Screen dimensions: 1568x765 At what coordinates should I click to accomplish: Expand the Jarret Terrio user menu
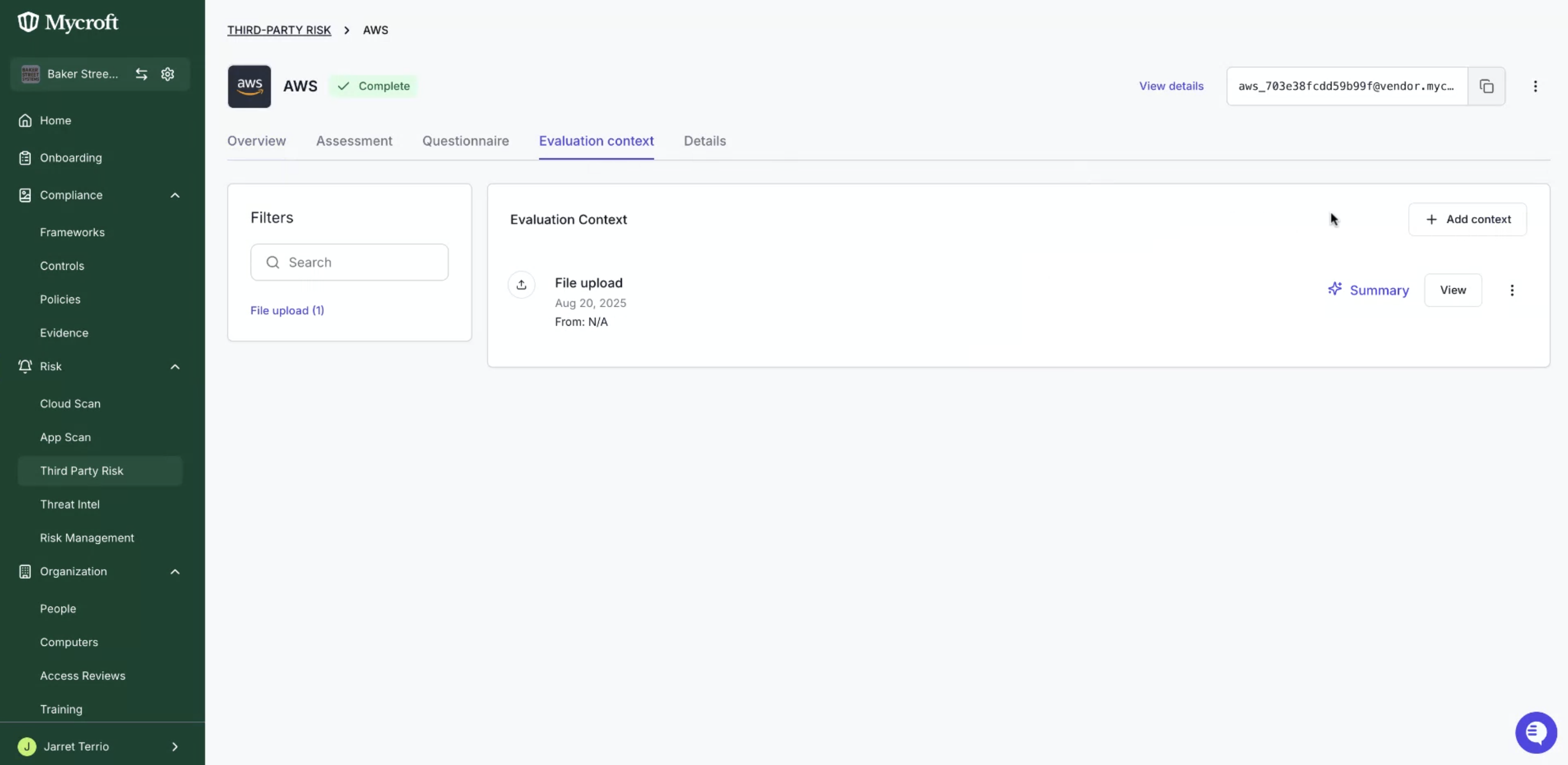[x=175, y=746]
